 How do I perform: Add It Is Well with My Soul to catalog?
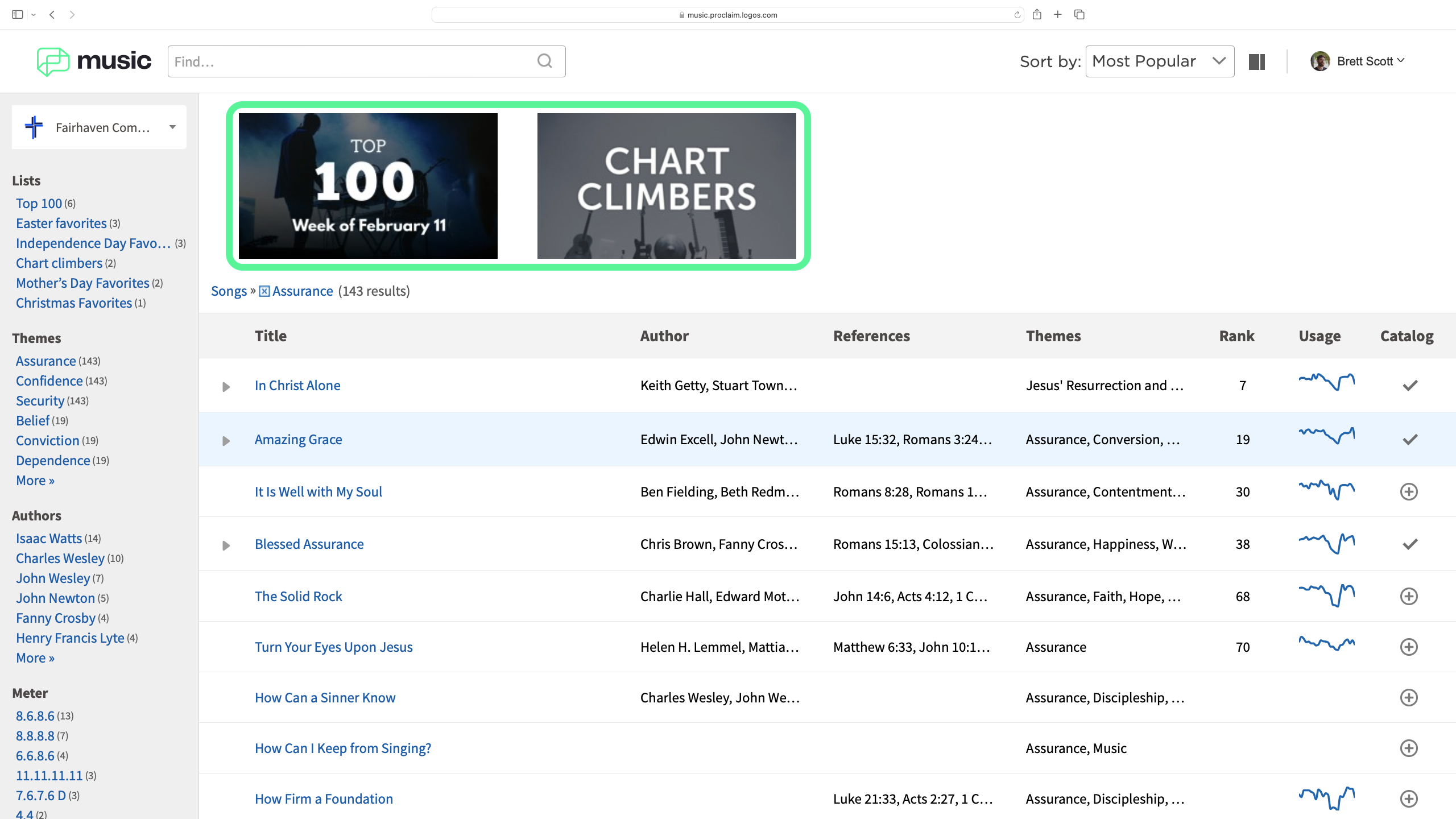pyautogui.click(x=1408, y=491)
